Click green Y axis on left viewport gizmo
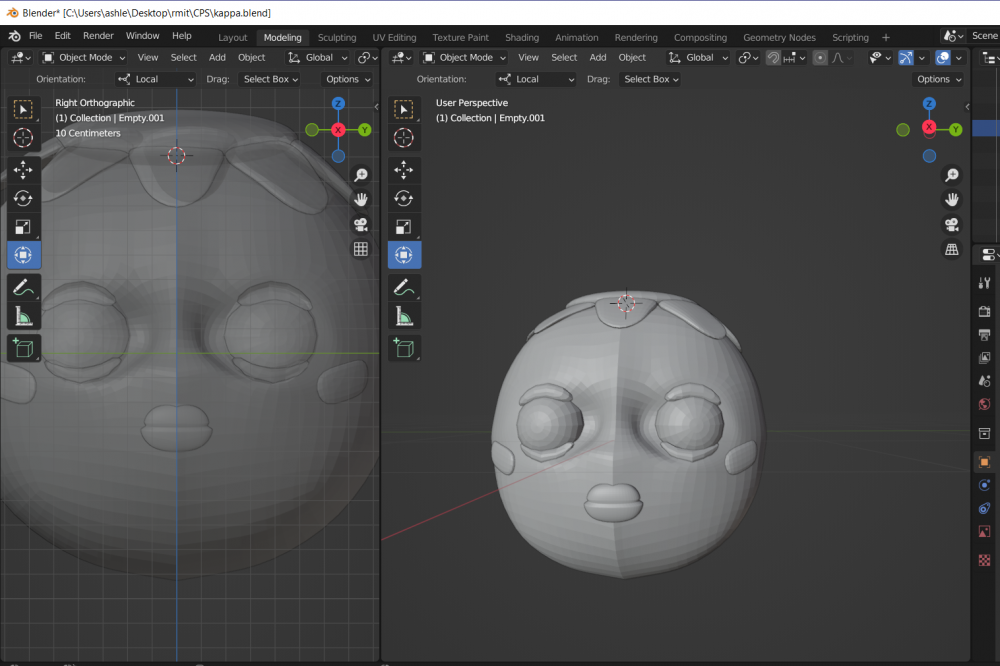Viewport: 1000px width, 666px height. (364, 130)
